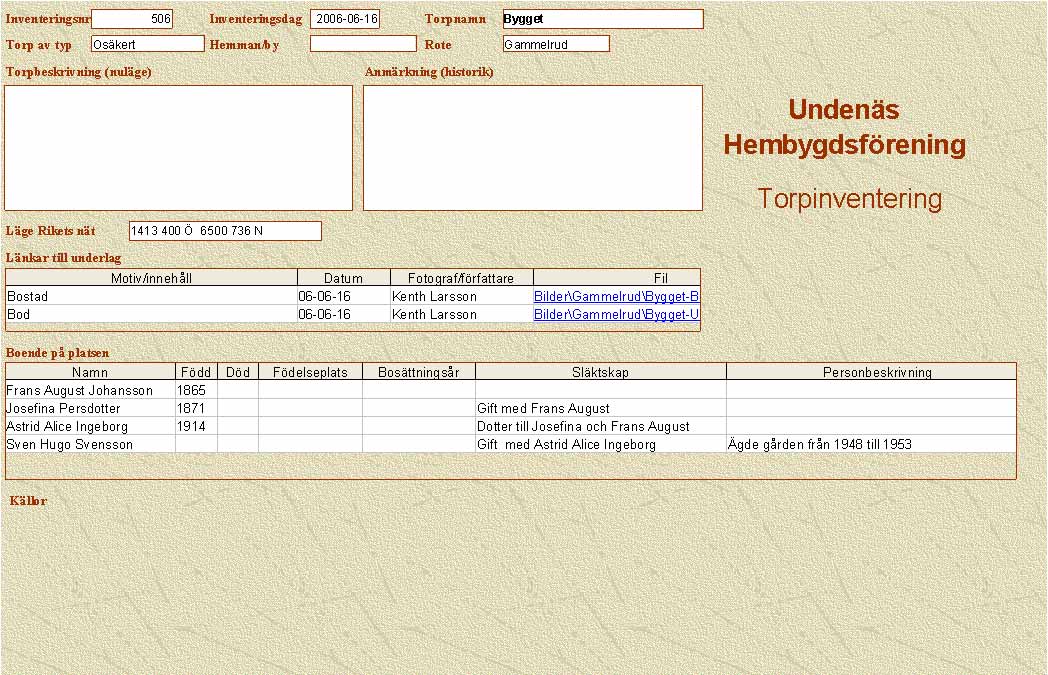Click Sven Hugo Svensson's Personbeskrivning cell
This screenshot has width=1048, height=675.
coord(870,444)
